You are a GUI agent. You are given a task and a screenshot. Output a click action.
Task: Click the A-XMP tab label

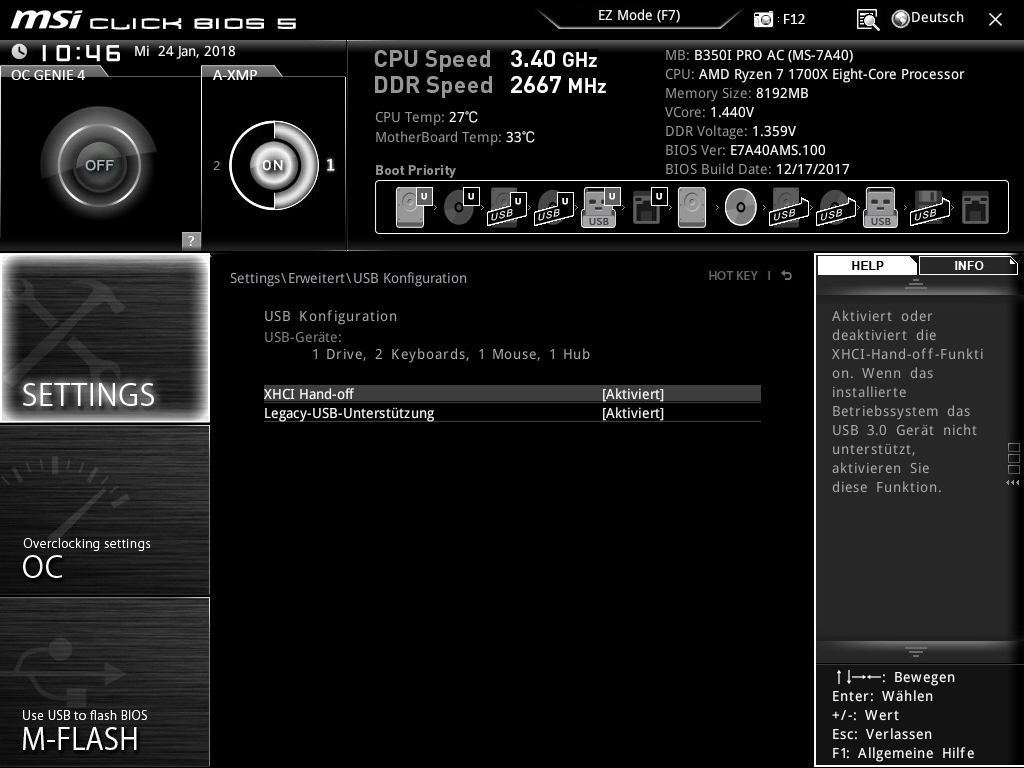[x=235, y=75]
